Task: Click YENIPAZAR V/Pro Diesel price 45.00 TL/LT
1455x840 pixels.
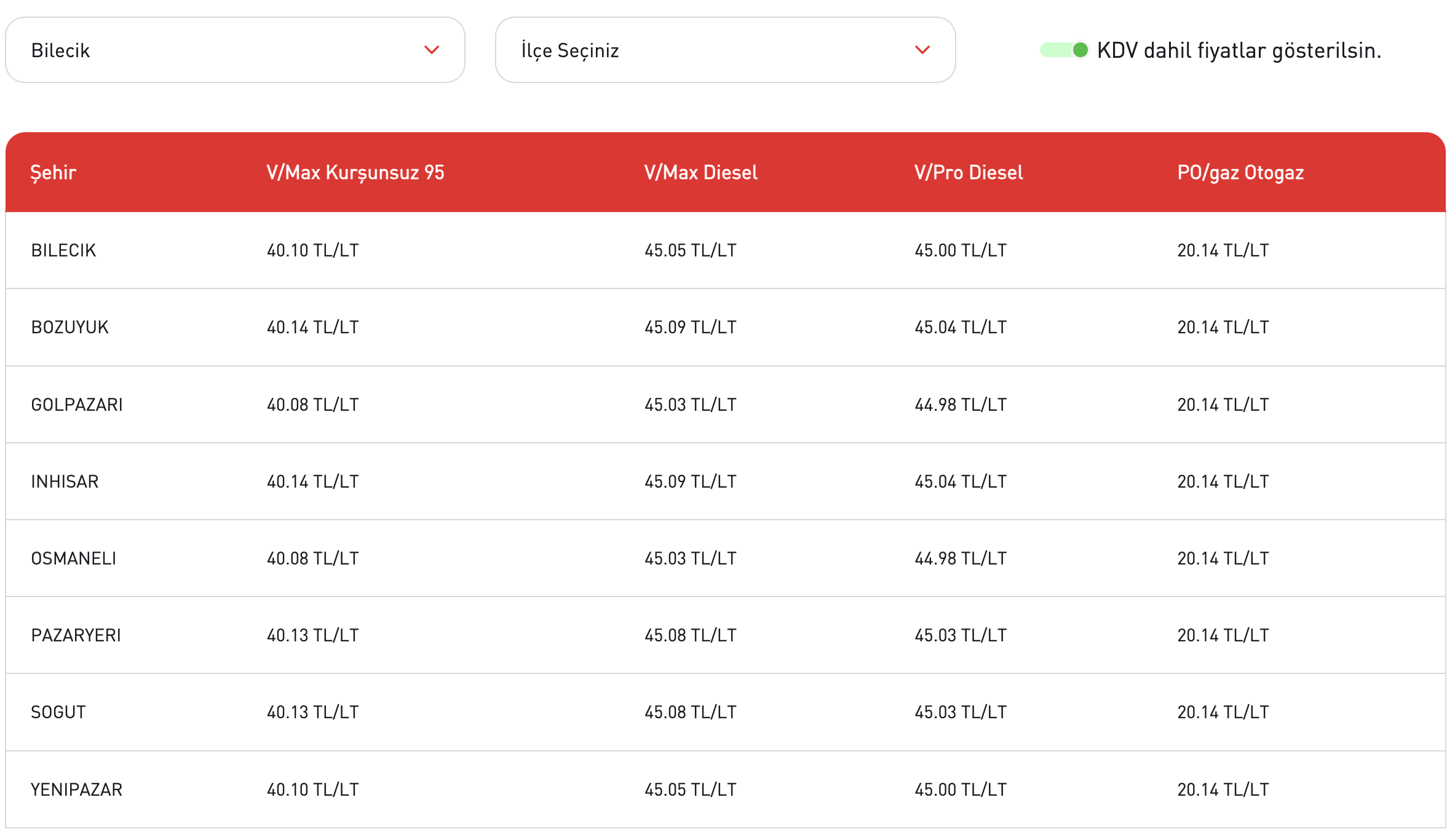Action: [961, 790]
